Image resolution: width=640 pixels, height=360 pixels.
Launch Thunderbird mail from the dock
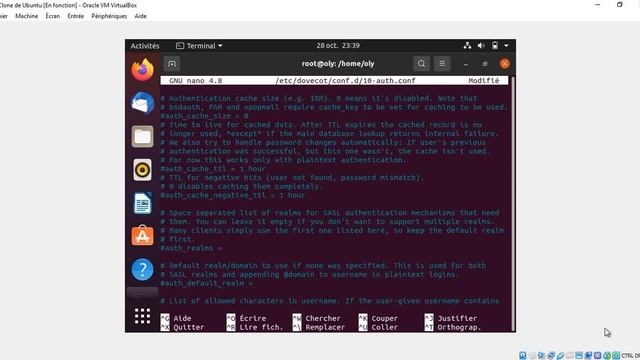click(x=142, y=102)
